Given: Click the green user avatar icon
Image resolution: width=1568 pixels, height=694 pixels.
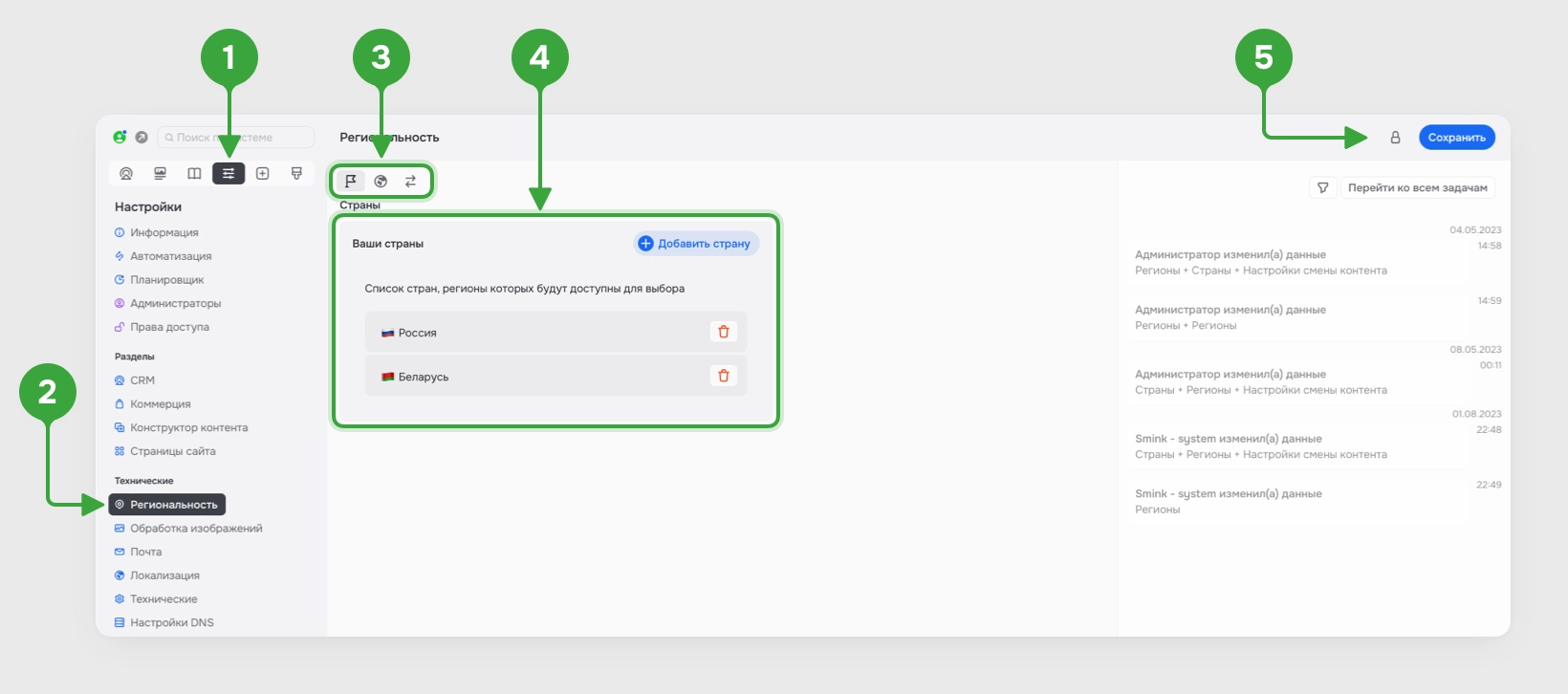Looking at the screenshot, I should tap(120, 137).
